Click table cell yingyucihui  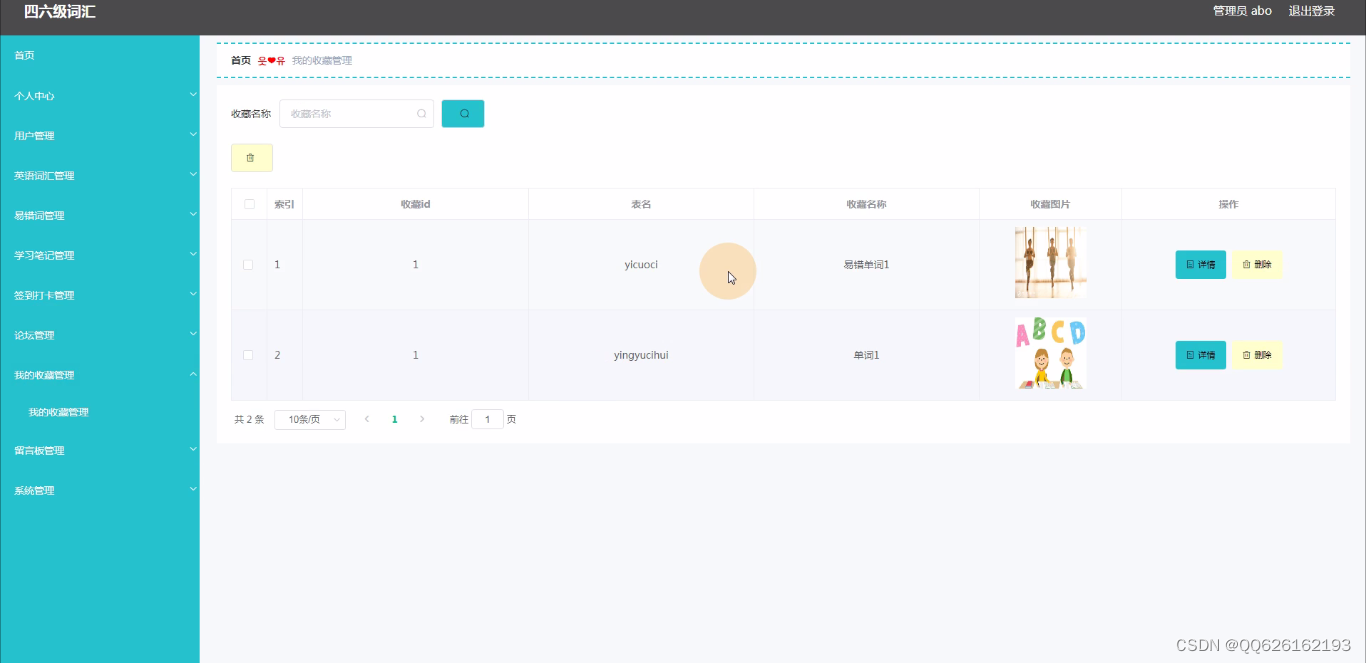coord(641,355)
